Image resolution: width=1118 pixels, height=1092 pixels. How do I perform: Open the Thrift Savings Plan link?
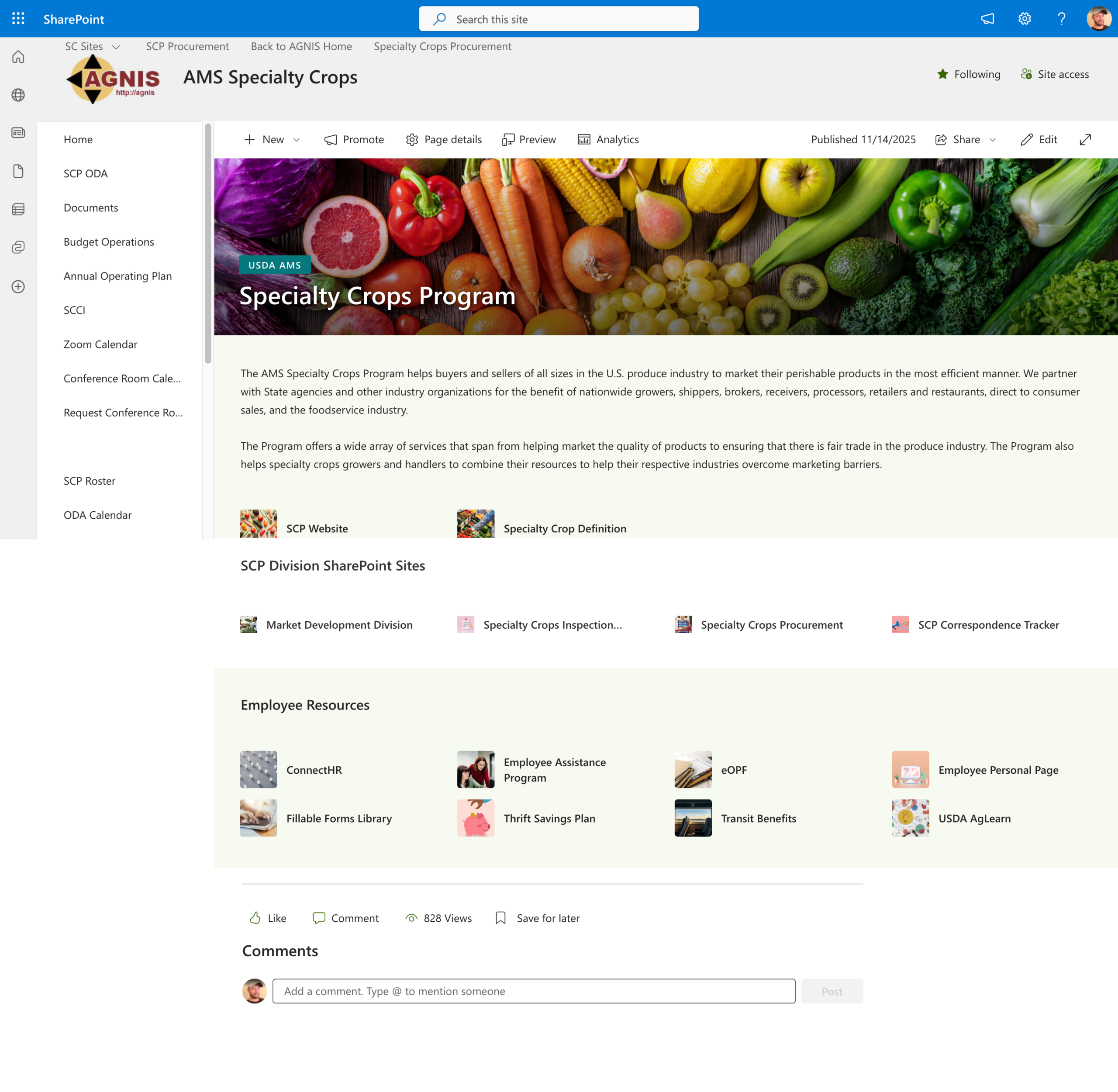[549, 818]
